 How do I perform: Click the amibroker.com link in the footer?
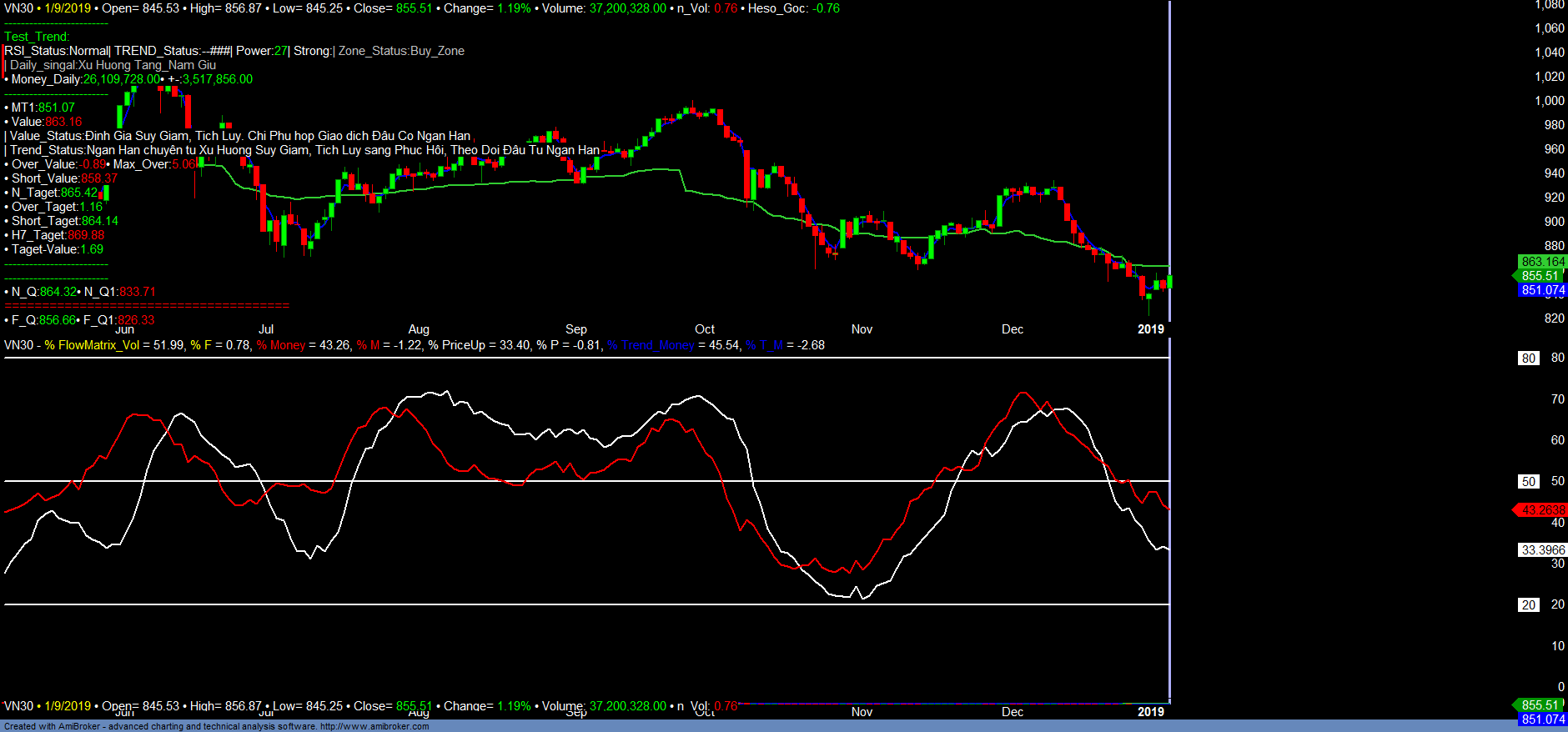[x=374, y=726]
